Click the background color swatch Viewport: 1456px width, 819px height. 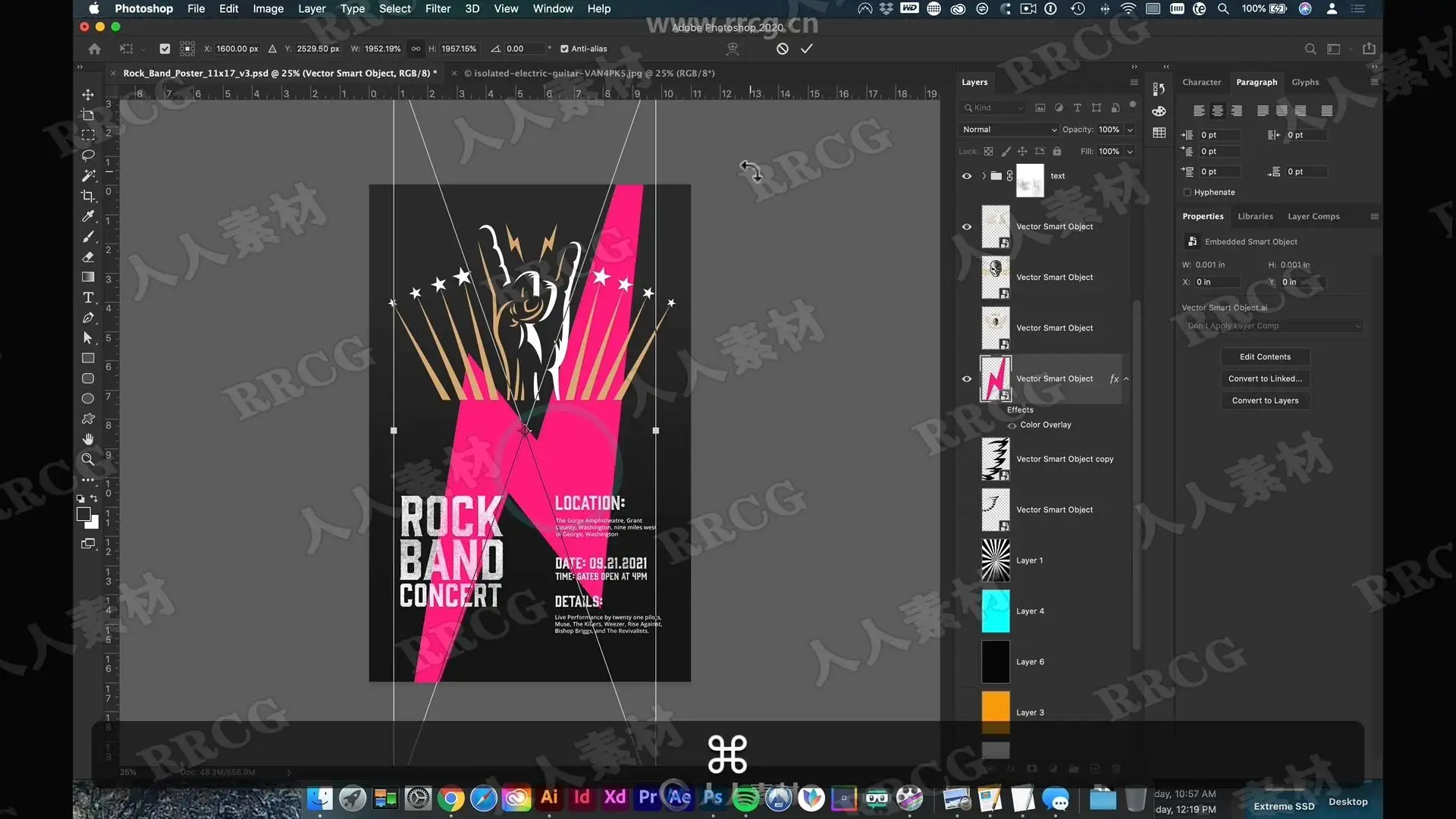pyautogui.click(x=93, y=523)
